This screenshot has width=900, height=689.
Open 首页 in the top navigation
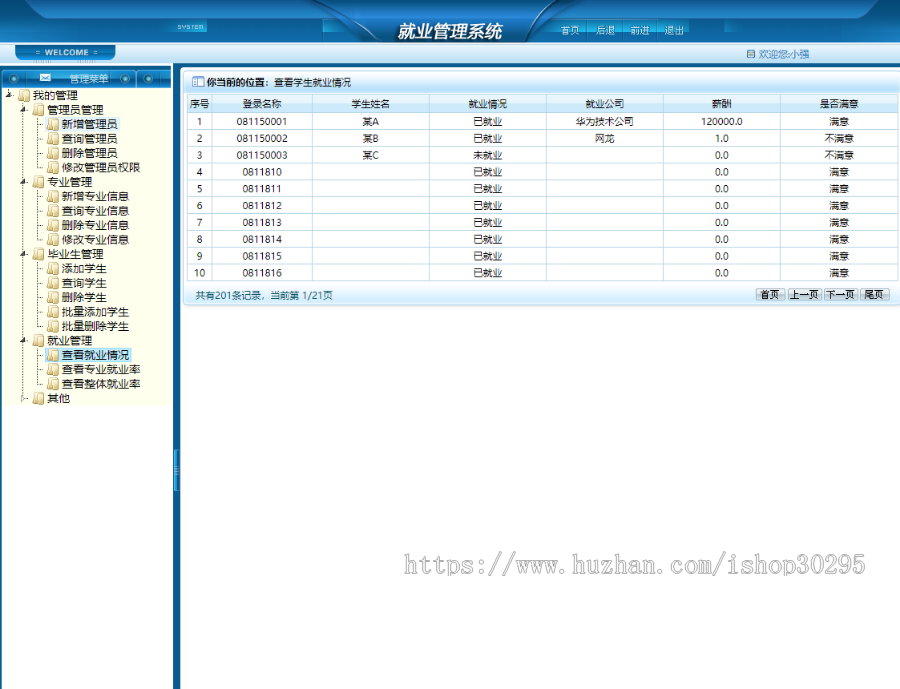click(x=568, y=31)
